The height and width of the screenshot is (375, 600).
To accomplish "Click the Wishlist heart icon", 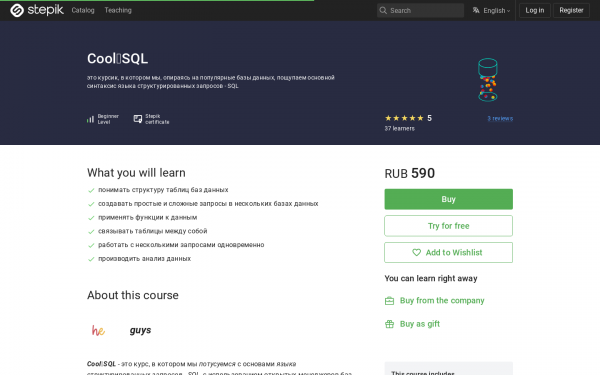I will [416, 253].
